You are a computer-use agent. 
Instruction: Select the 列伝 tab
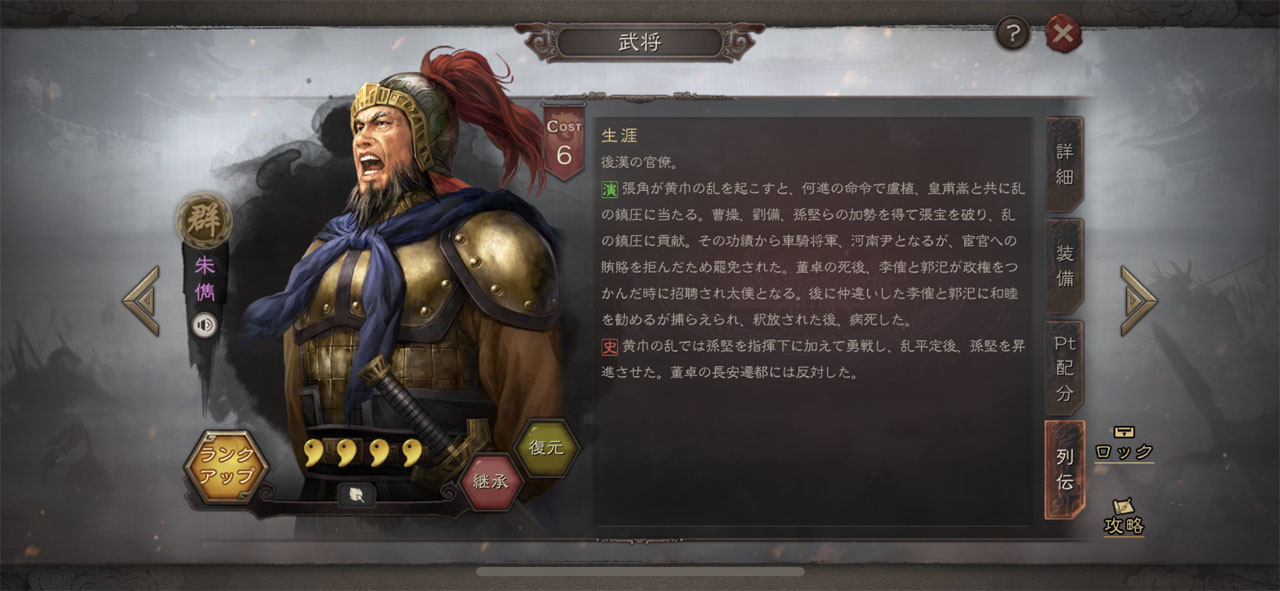1065,469
